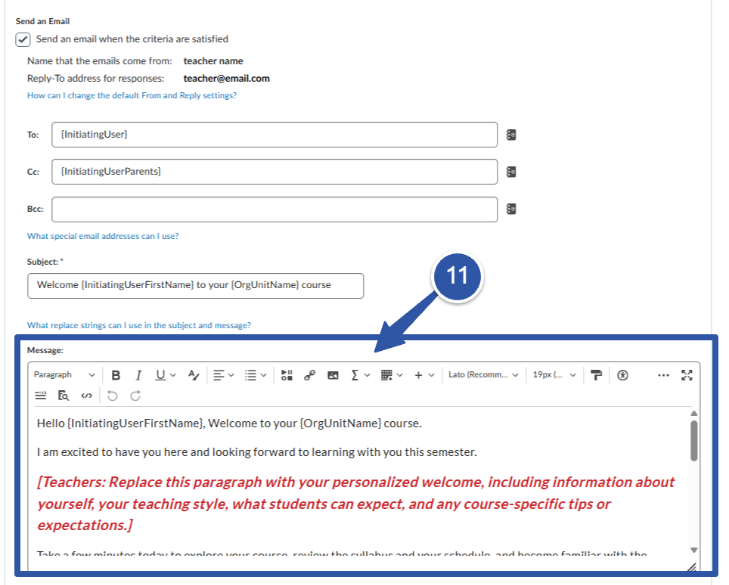729x585 pixels.
Task: Open address book for Cc field
Action: (511, 172)
